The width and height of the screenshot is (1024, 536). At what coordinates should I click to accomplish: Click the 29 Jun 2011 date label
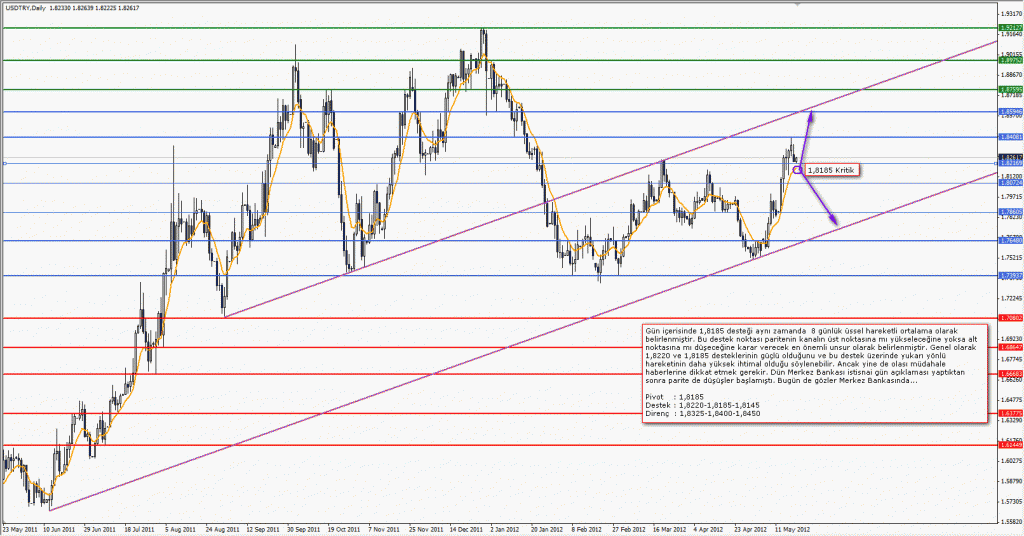pyautogui.click(x=100, y=529)
